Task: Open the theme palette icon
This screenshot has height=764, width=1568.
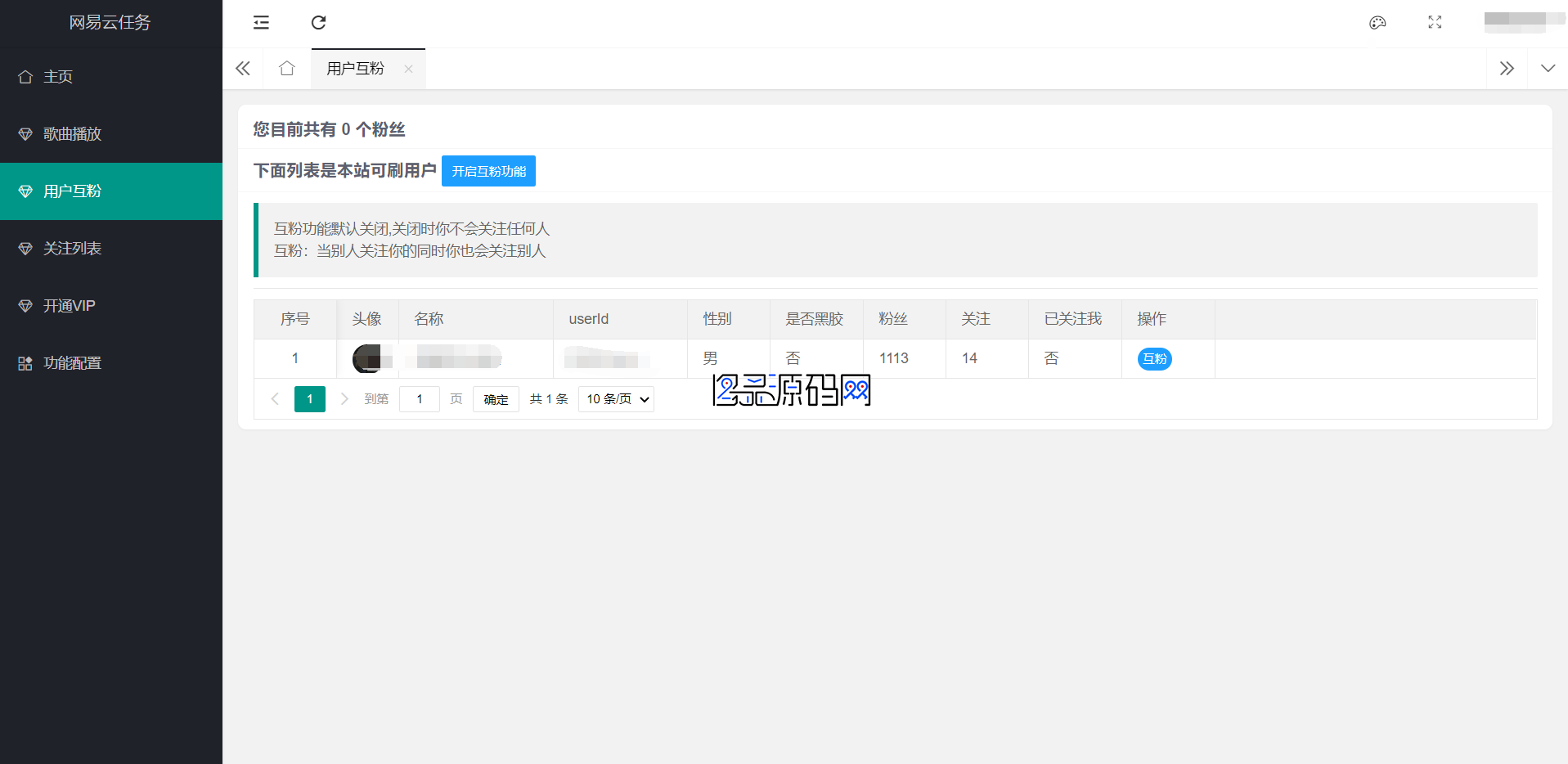Action: [x=1377, y=23]
